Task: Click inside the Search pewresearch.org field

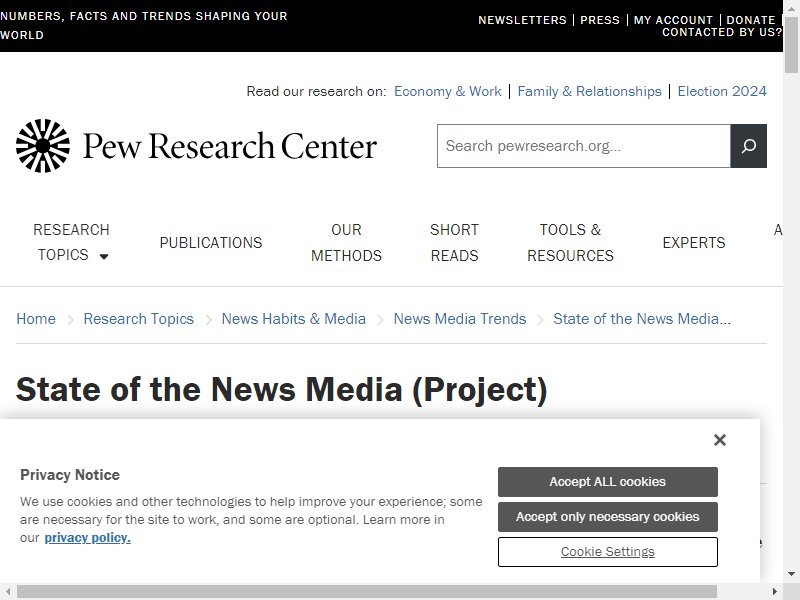Action: 584,146
